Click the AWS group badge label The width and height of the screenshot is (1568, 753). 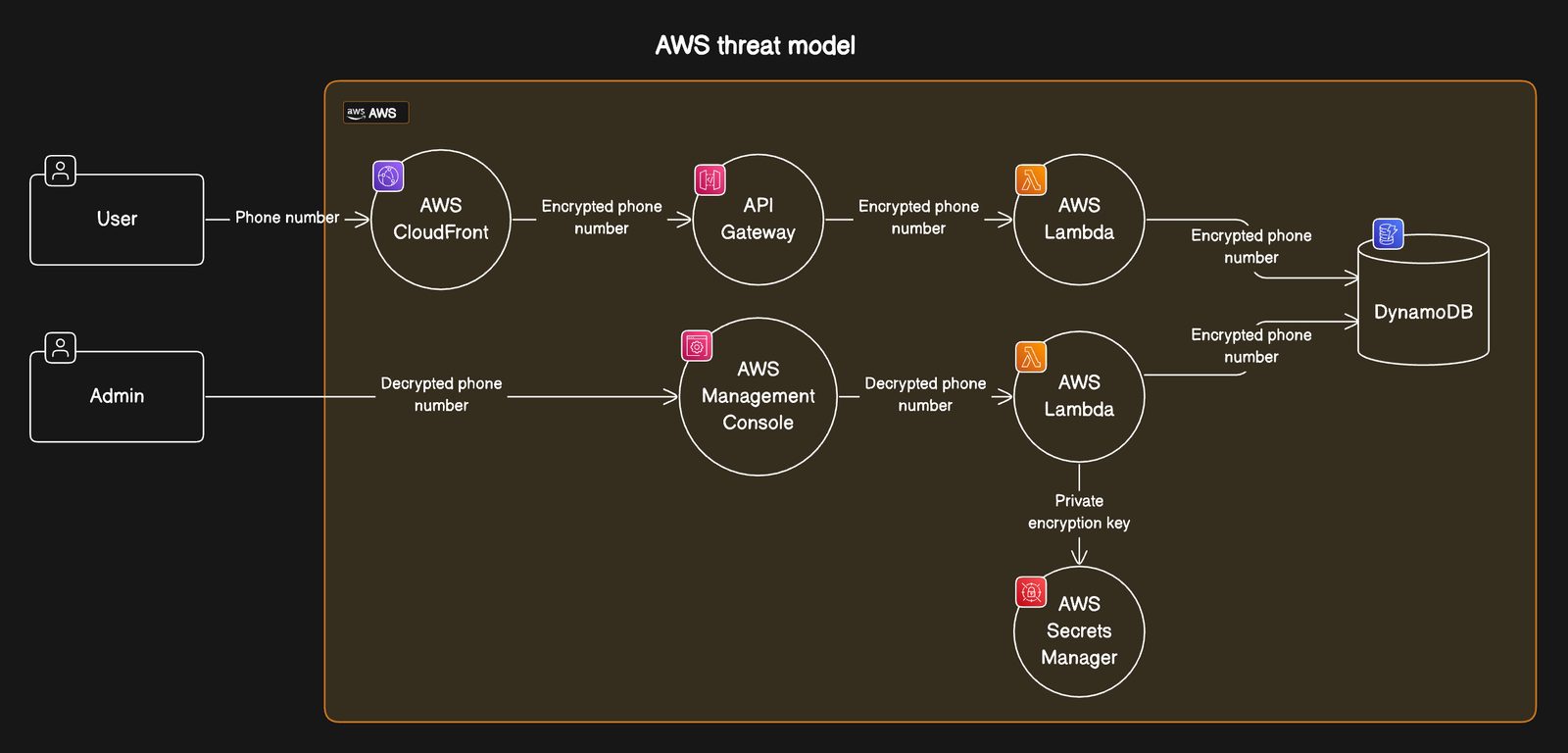pos(375,113)
